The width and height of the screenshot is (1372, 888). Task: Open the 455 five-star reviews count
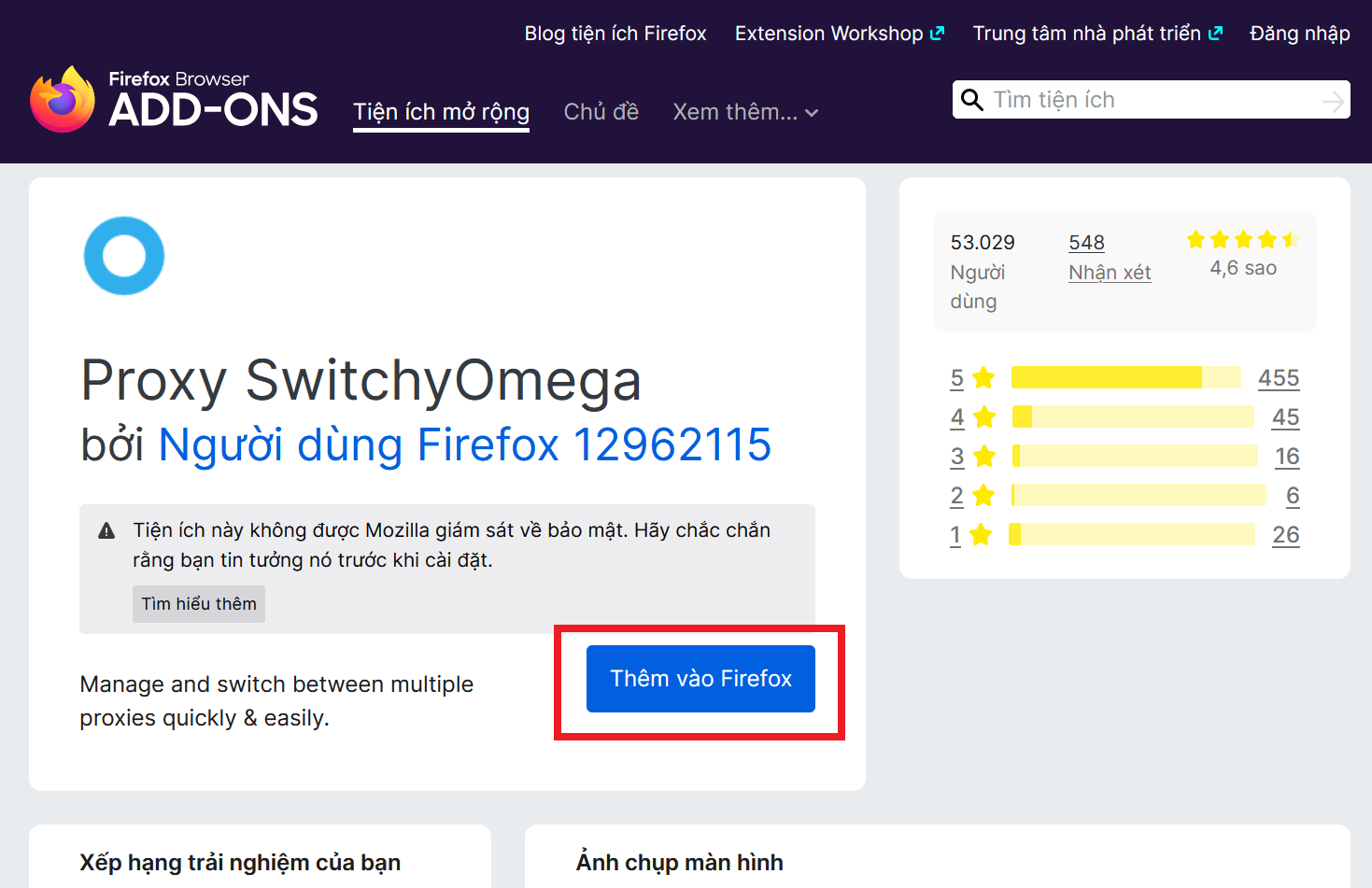(1279, 378)
